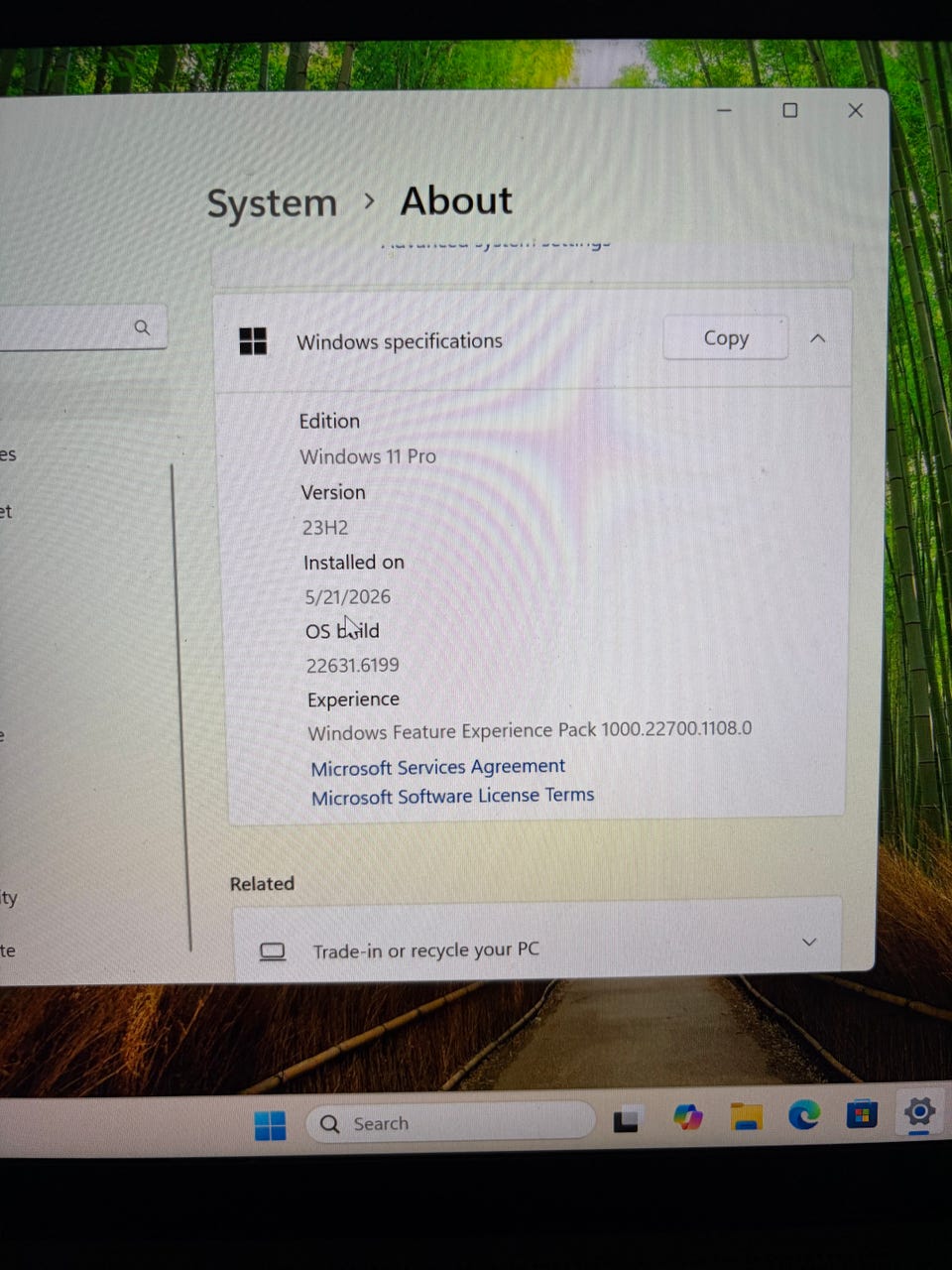Image resolution: width=952 pixels, height=1270 pixels.
Task: Click the Settings sidebar scrollbar
Action: point(182,706)
